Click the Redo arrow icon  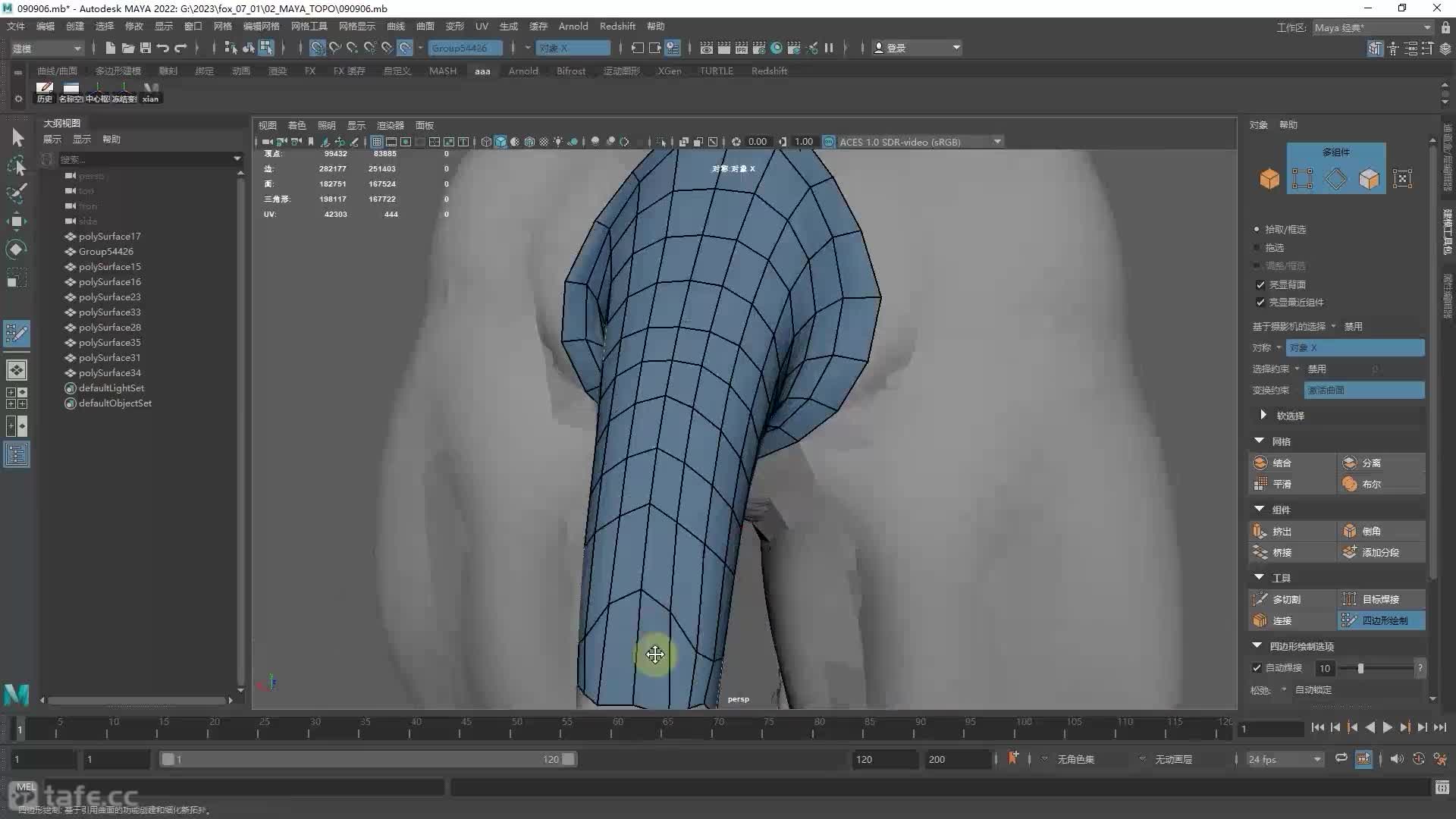pos(180,48)
